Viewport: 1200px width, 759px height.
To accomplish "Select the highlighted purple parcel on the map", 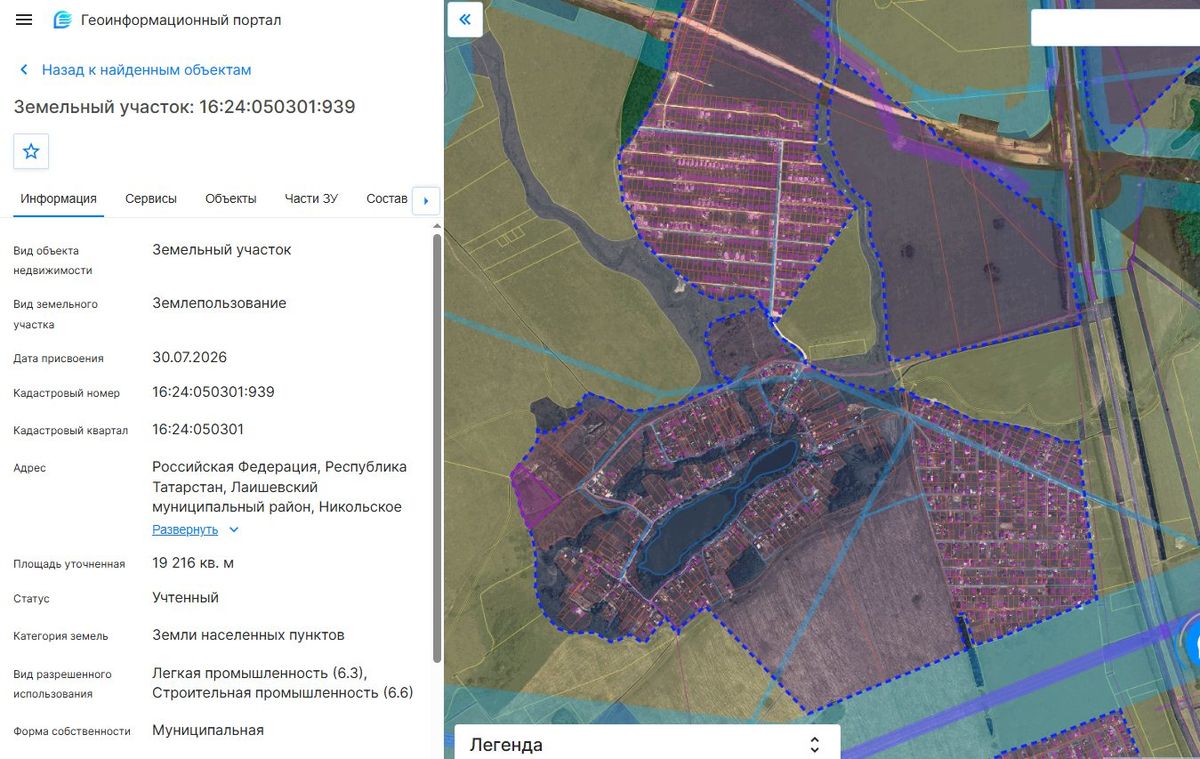I will coord(533,494).
